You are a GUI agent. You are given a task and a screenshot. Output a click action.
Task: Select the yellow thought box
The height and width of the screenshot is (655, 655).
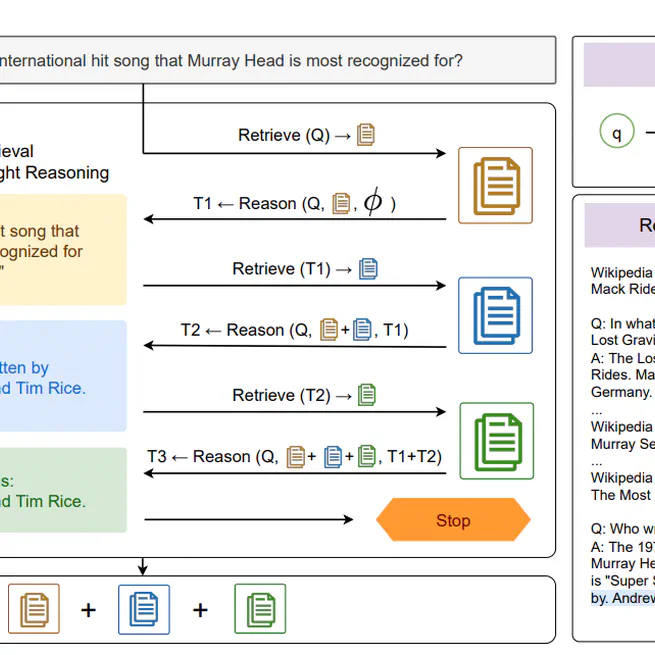coord(62,249)
